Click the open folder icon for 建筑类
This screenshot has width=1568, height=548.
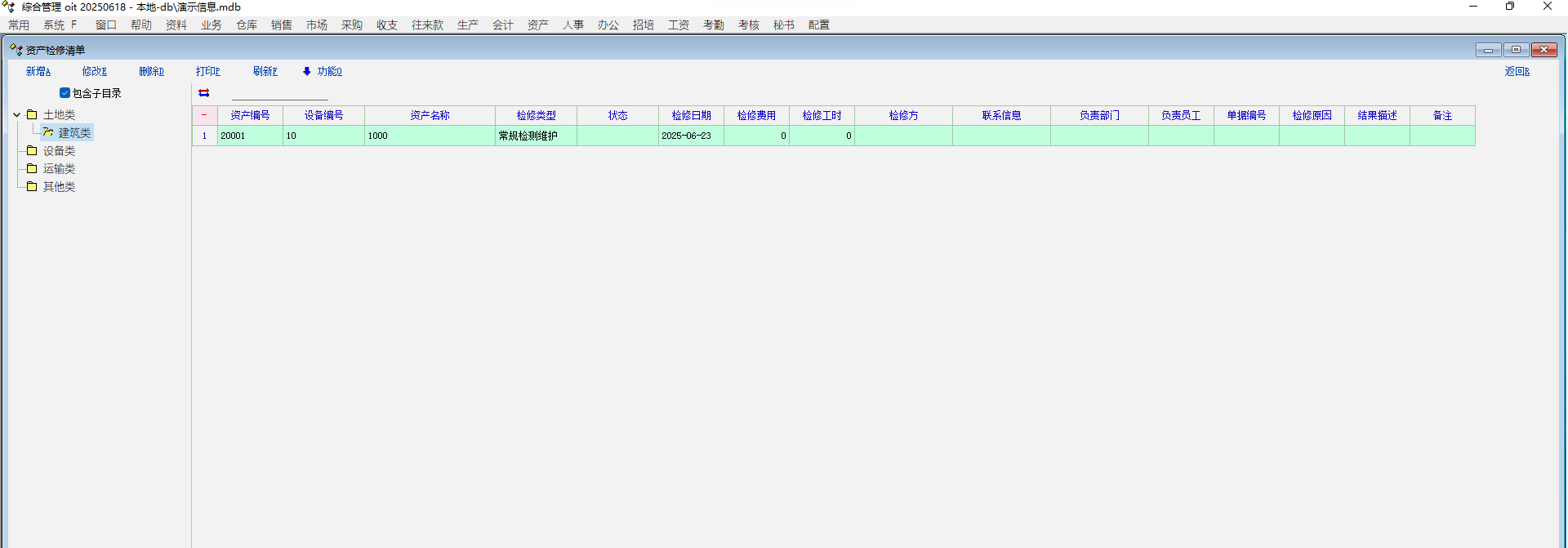click(48, 132)
